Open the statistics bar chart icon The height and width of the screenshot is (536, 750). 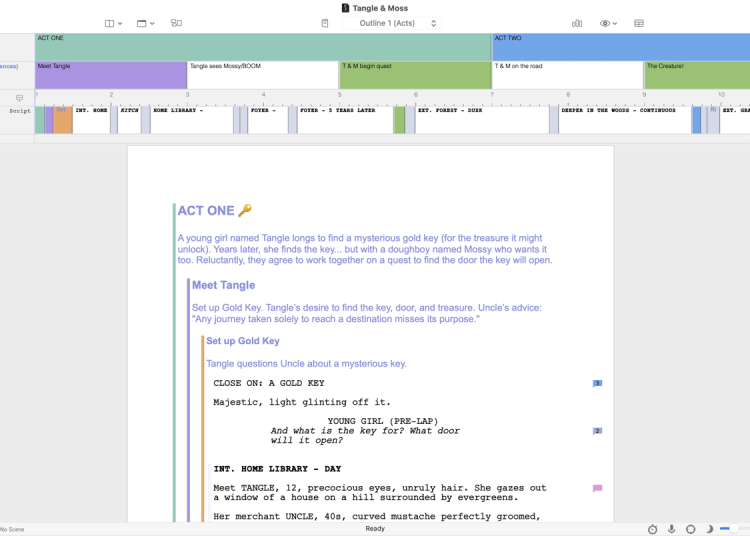point(577,23)
